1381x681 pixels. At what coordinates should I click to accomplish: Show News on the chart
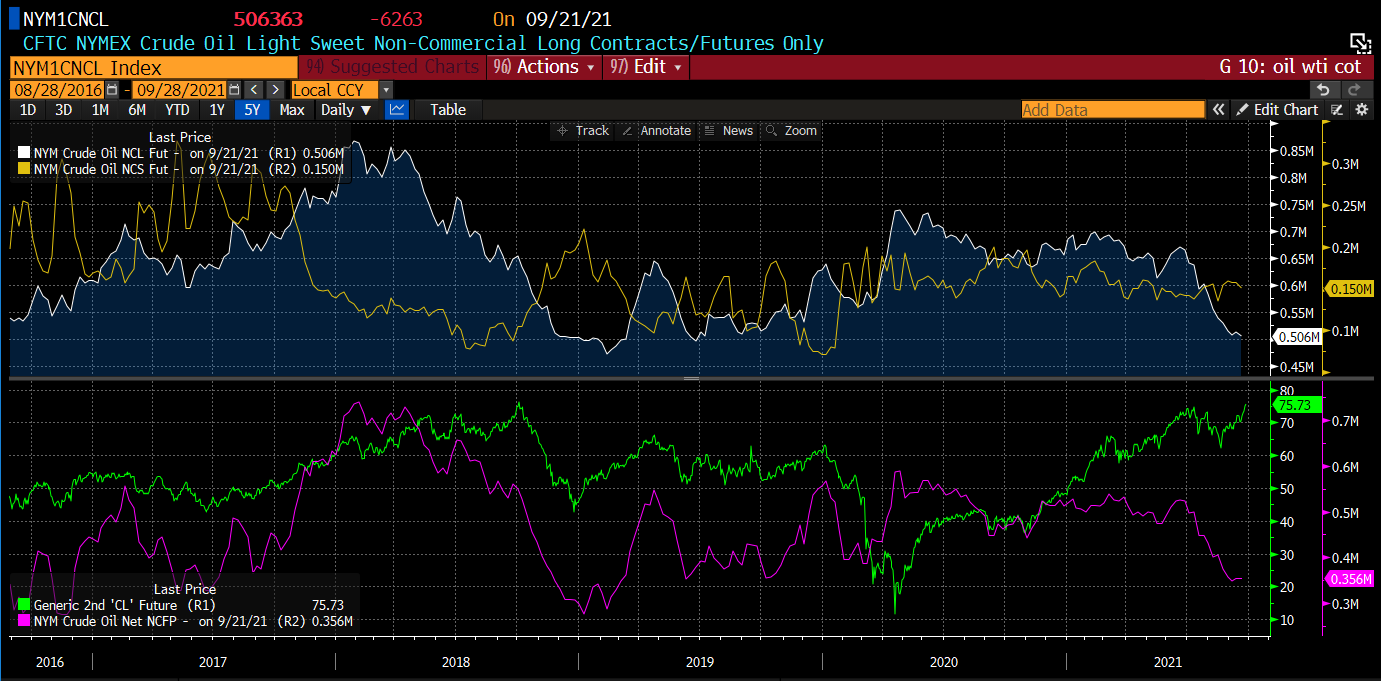729,131
